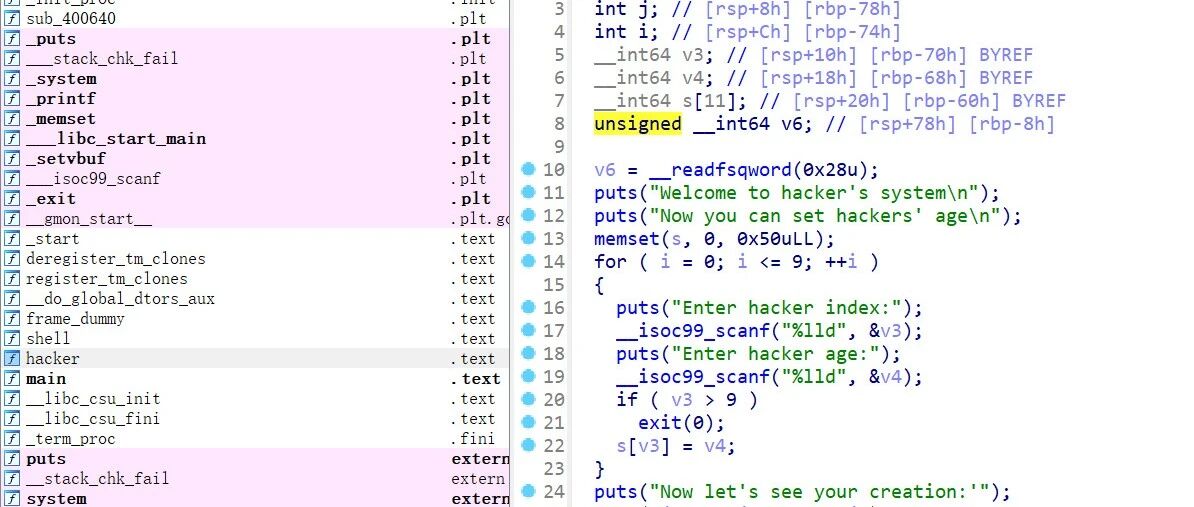Click the function icon beside _setvbuf
1194x507 pixels.
[11, 159]
